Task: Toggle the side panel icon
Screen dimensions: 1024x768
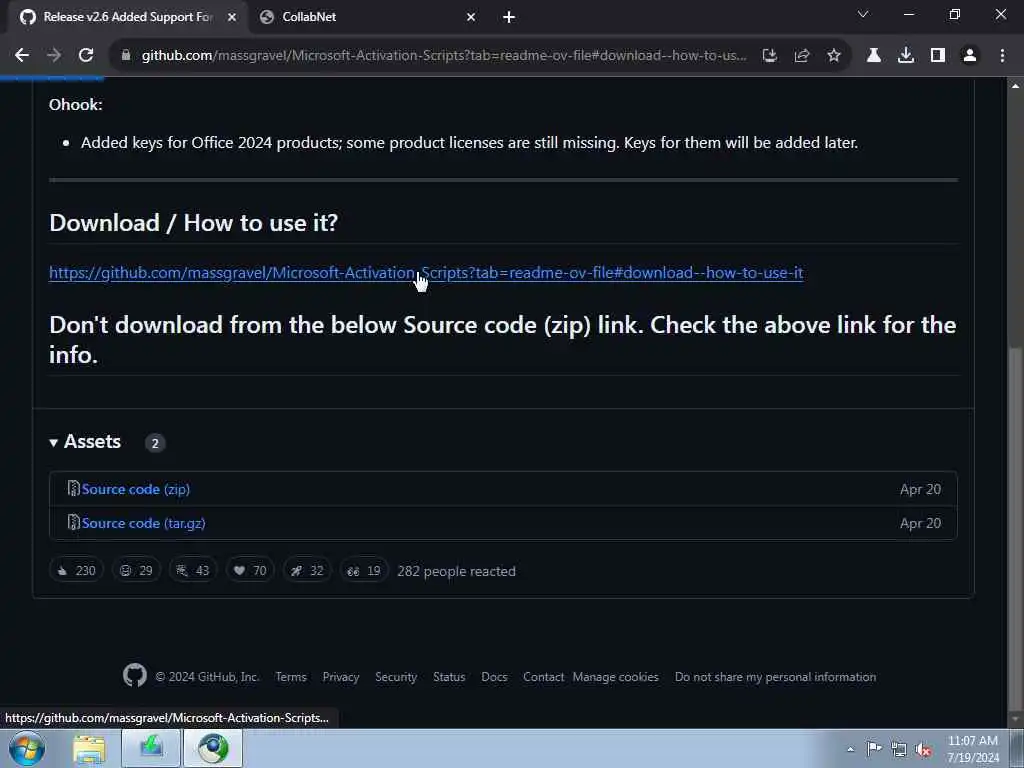Action: (x=938, y=56)
